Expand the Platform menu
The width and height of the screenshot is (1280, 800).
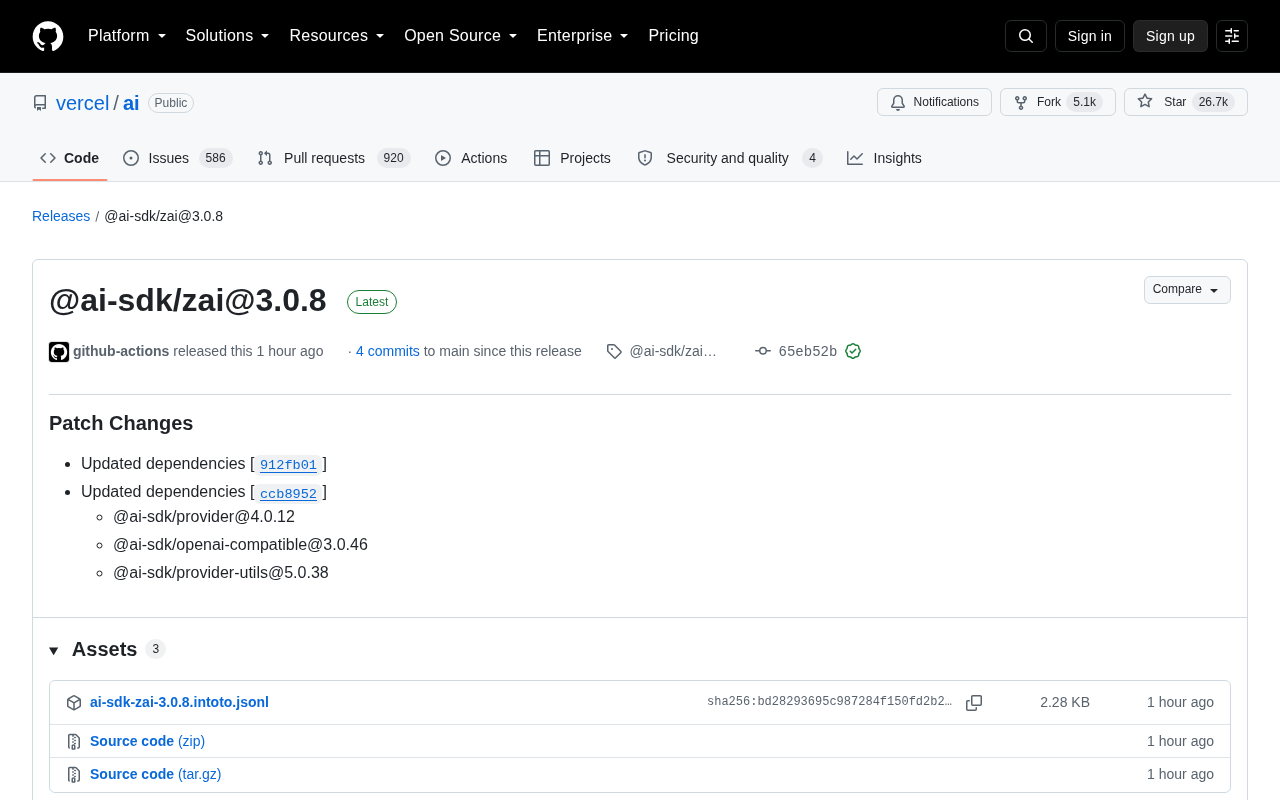coord(127,36)
